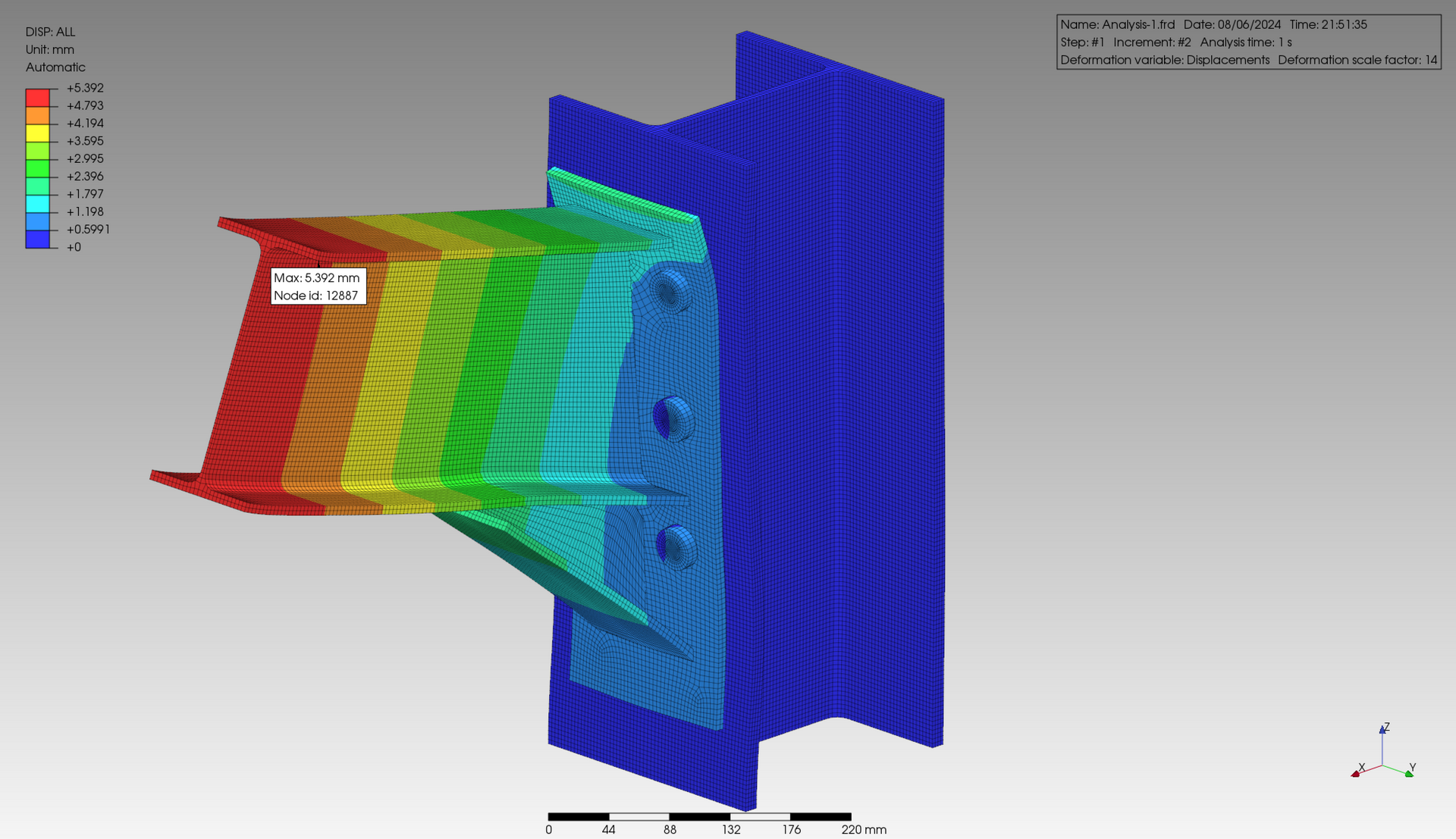Click the Y axis arrow of the triad
Screen dimensions: 1456x839
[1408, 773]
